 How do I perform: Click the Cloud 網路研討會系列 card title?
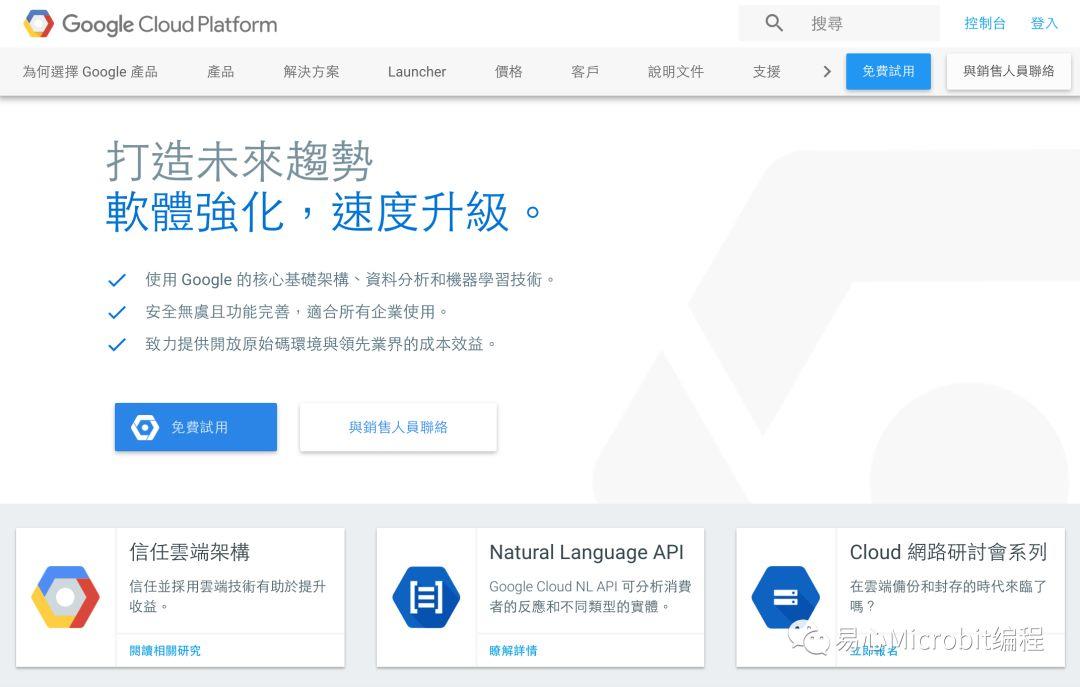click(948, 552)
